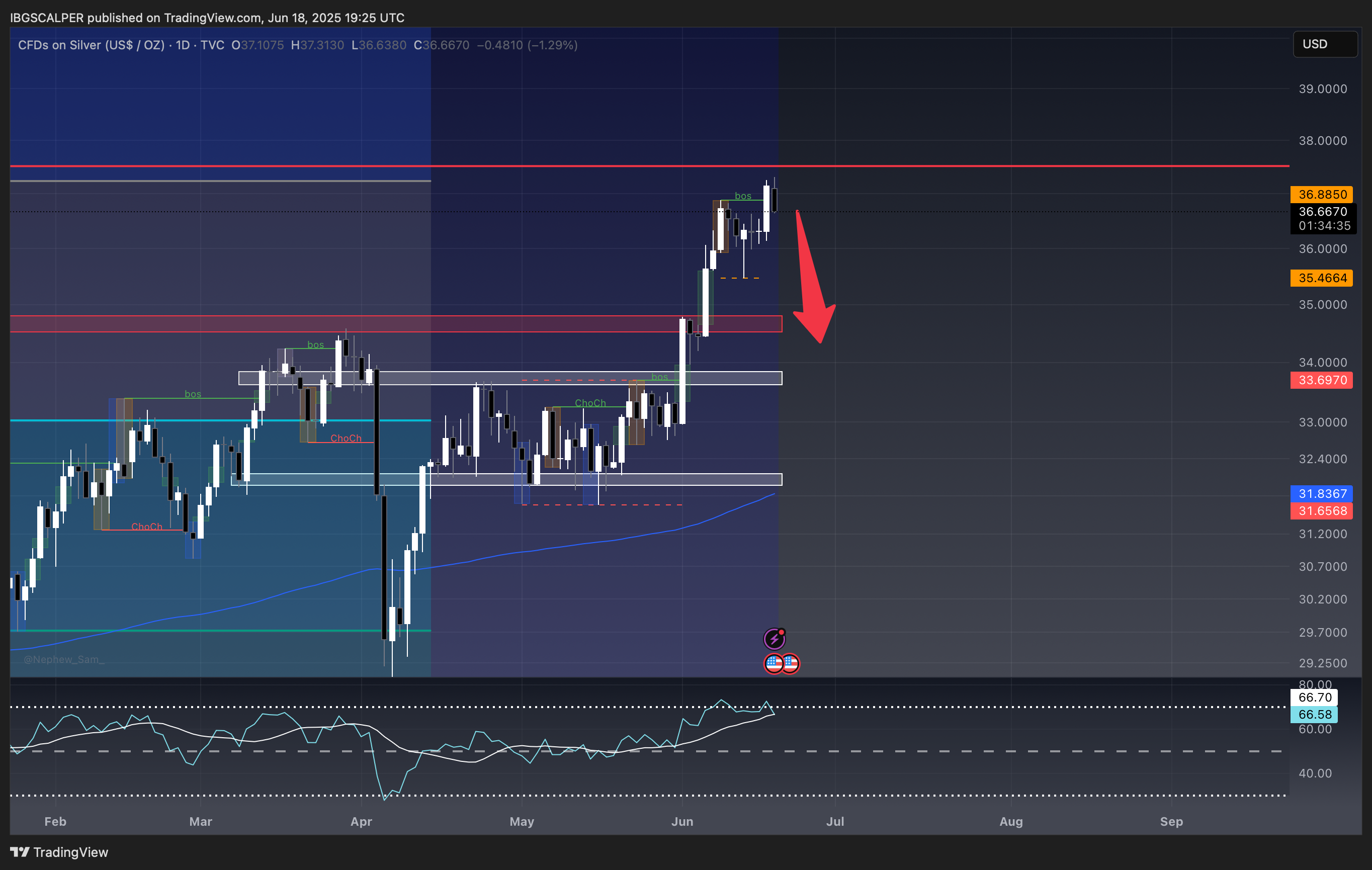The width and height of the screenshot is (1372, 870).
Task: Click the countdown timer 01:34:35
Action: (1324, 226)
